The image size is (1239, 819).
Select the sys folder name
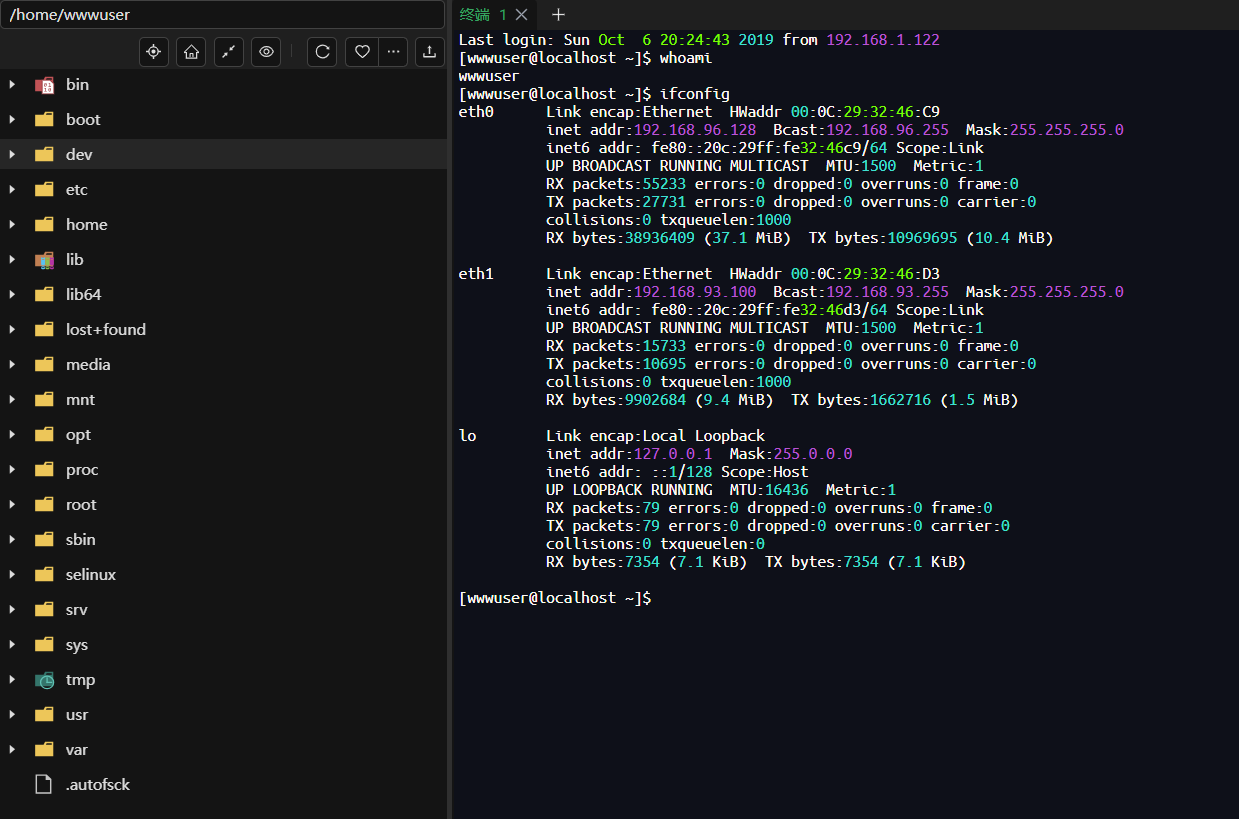[x=77, y=645]
